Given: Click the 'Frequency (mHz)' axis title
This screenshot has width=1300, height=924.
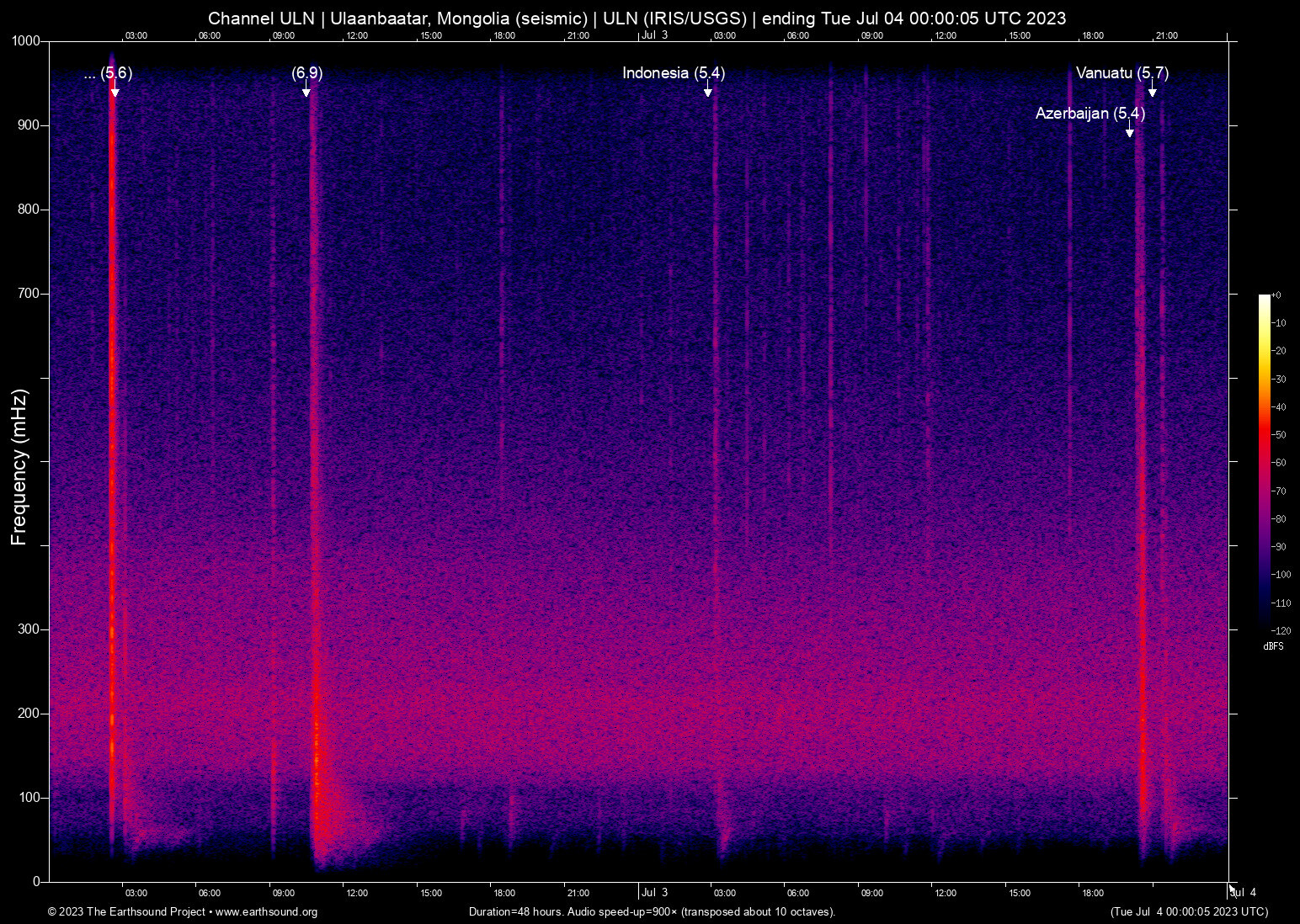Looking at the screenshot, I should point(19,467).
